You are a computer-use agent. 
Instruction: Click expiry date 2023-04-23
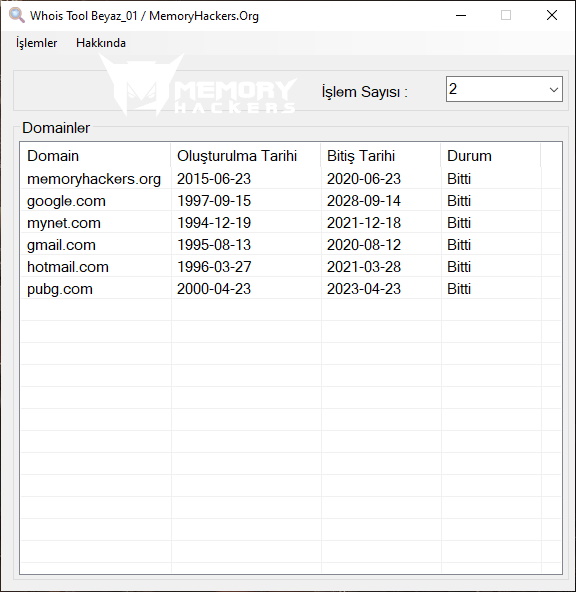click(364, 289)
